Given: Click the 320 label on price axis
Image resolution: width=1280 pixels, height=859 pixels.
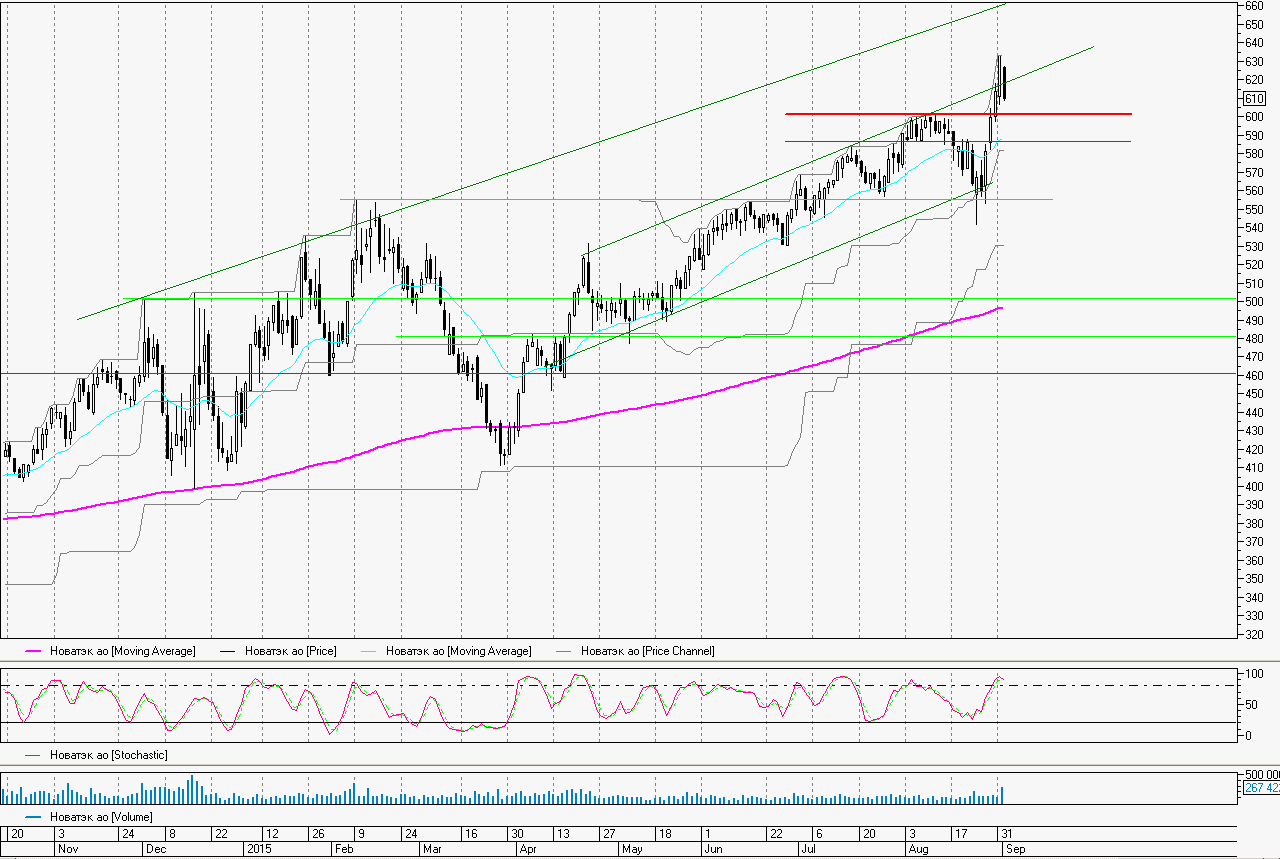Looking at the screenshot, I should coord(1254,634).
